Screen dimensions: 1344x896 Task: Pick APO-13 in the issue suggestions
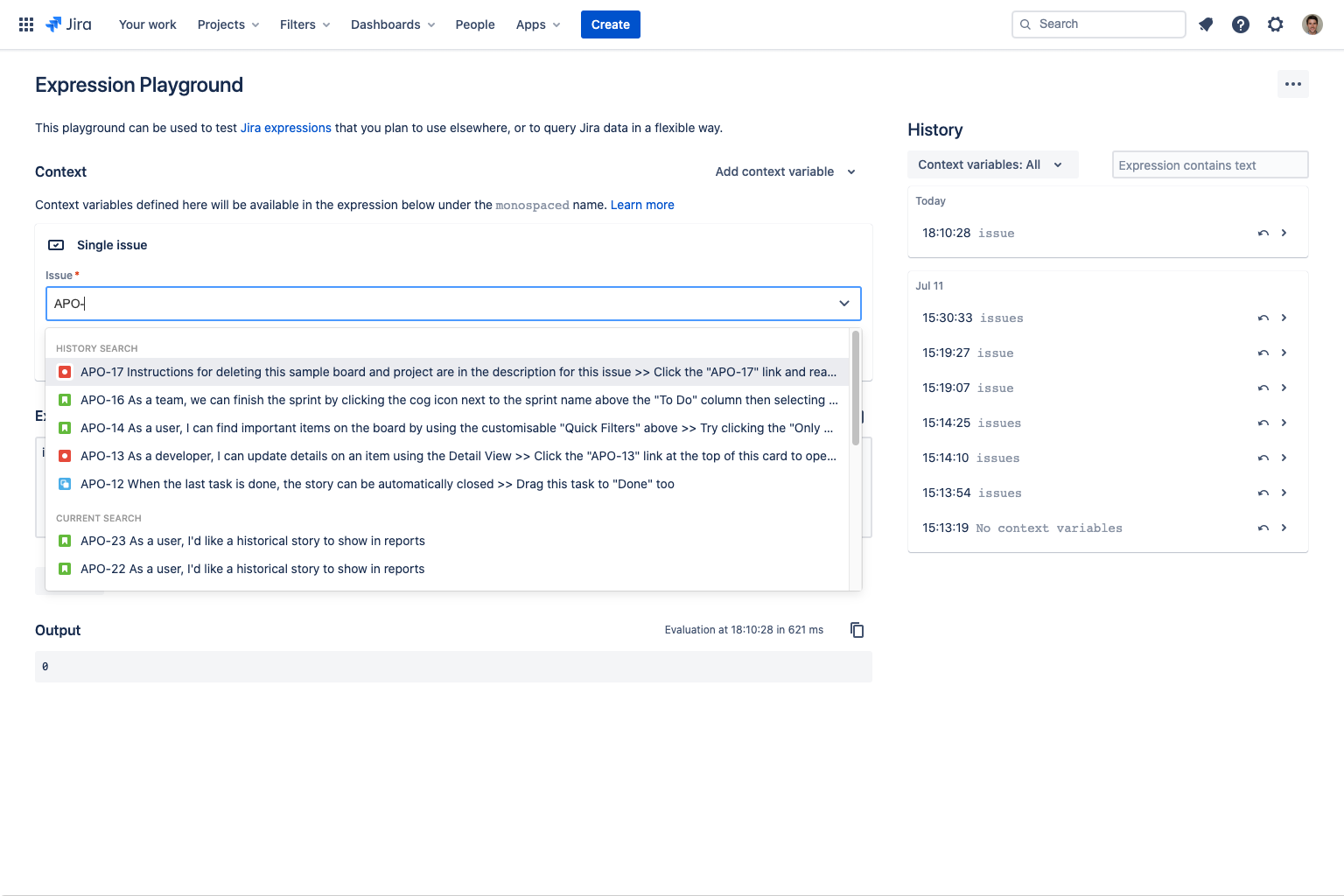point(447,456)
